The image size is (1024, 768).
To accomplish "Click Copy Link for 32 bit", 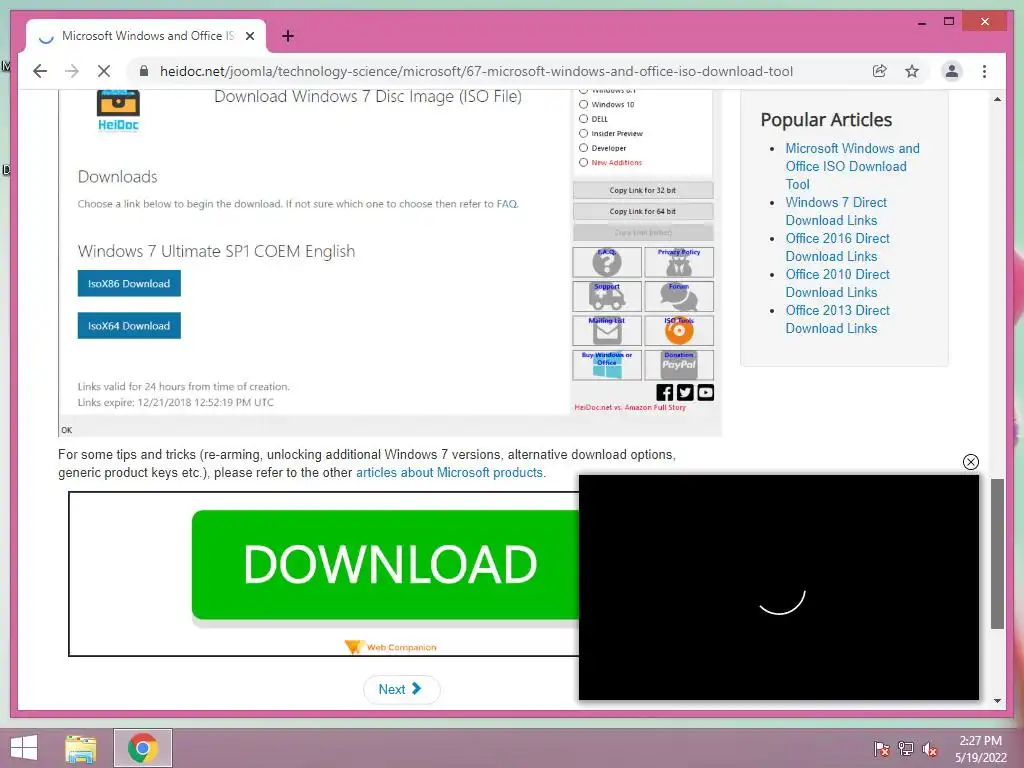I will pos(643,190).
